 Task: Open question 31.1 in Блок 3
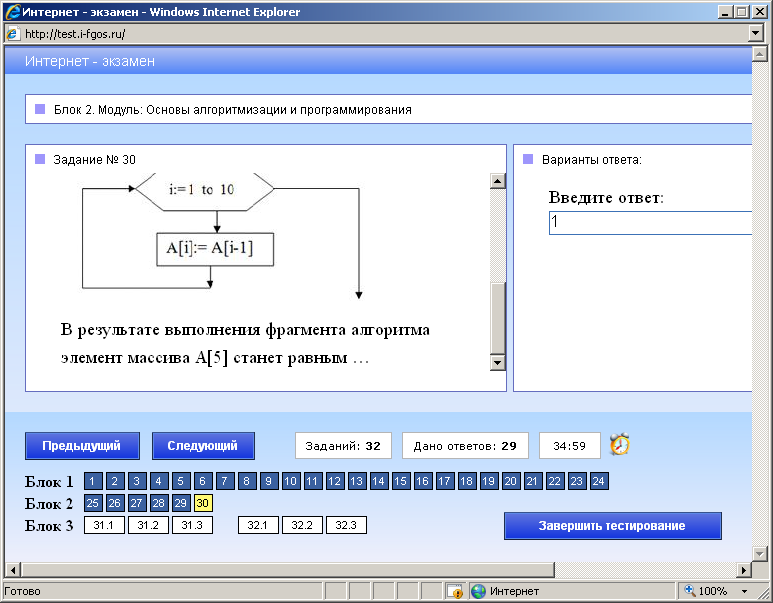pyautogui.click(x=104, y=525)
